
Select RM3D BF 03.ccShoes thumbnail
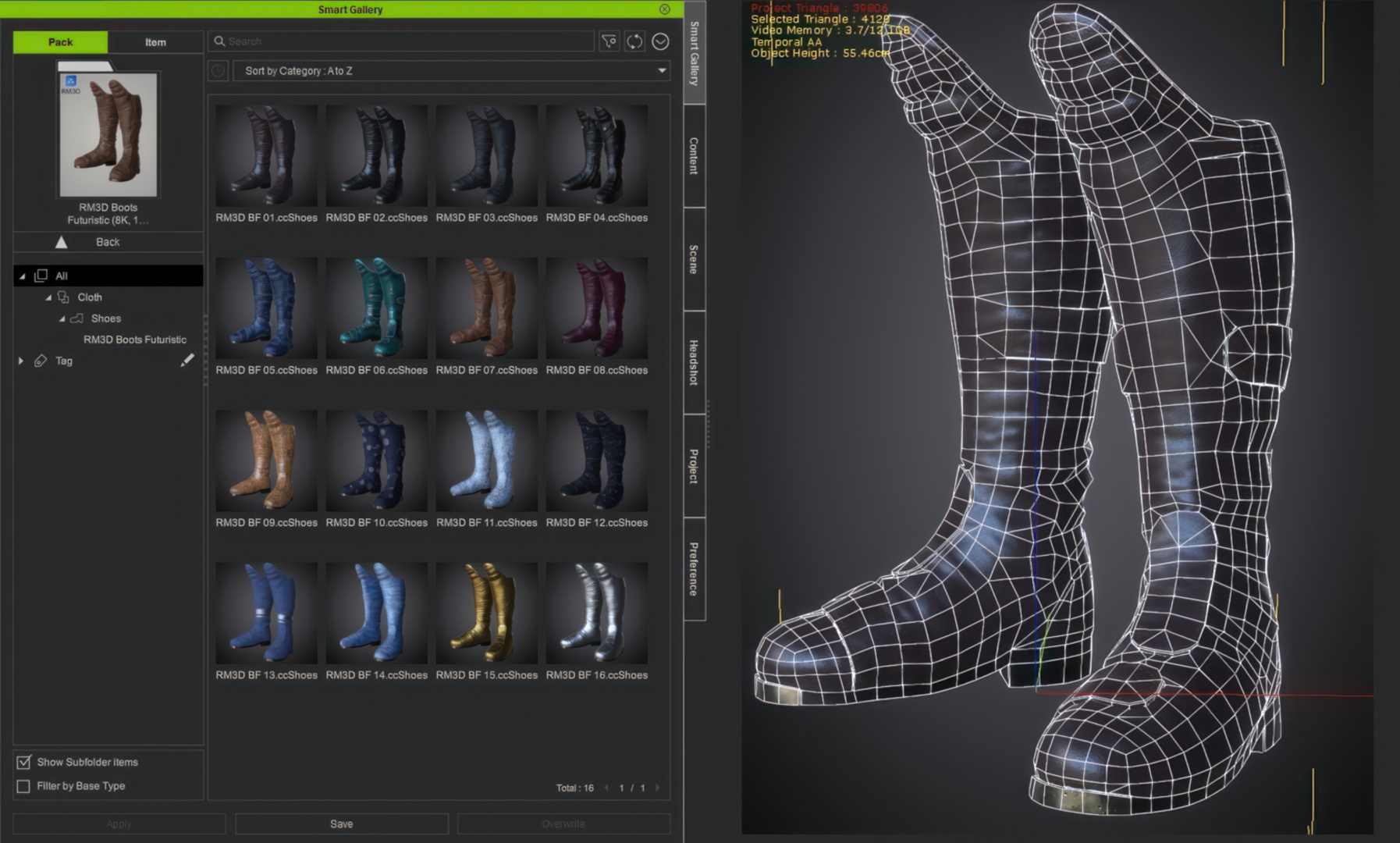point(486,156)
